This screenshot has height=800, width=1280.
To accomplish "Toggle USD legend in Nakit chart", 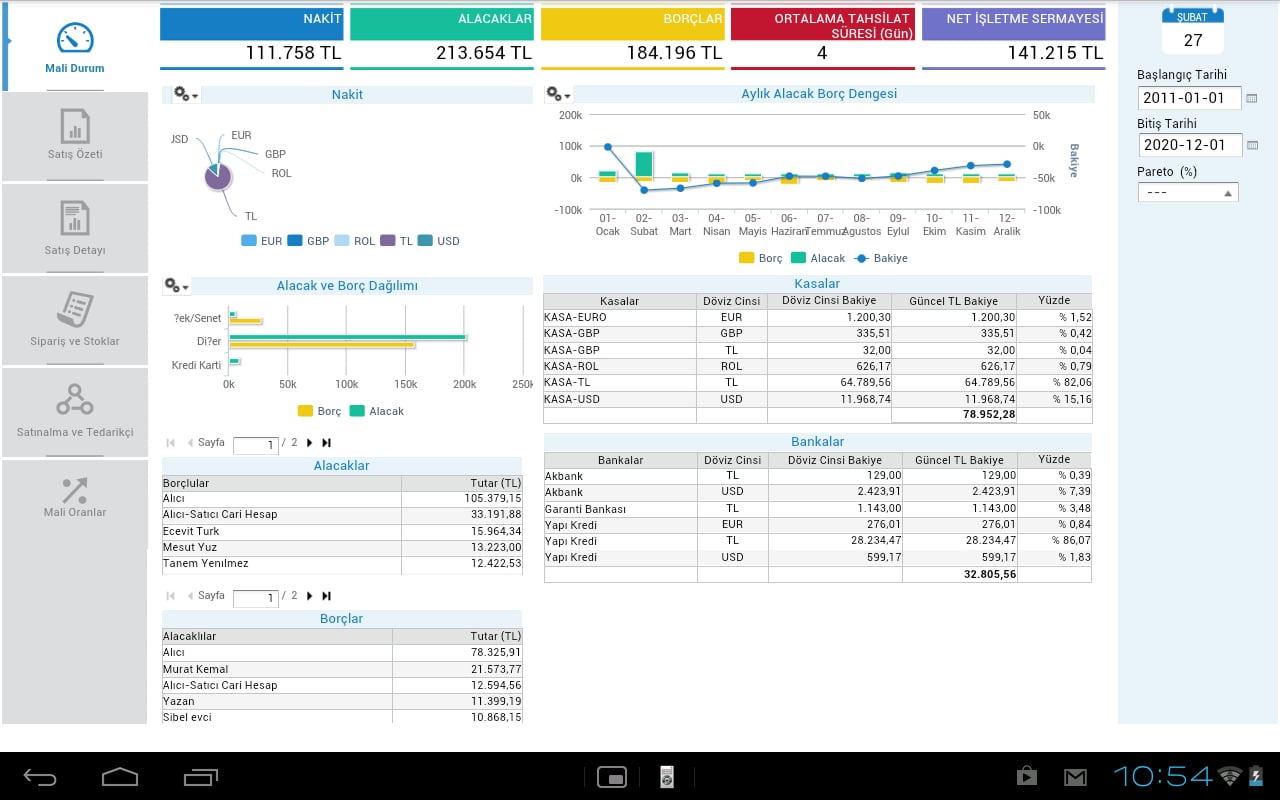I will click(x=439, y=241).
